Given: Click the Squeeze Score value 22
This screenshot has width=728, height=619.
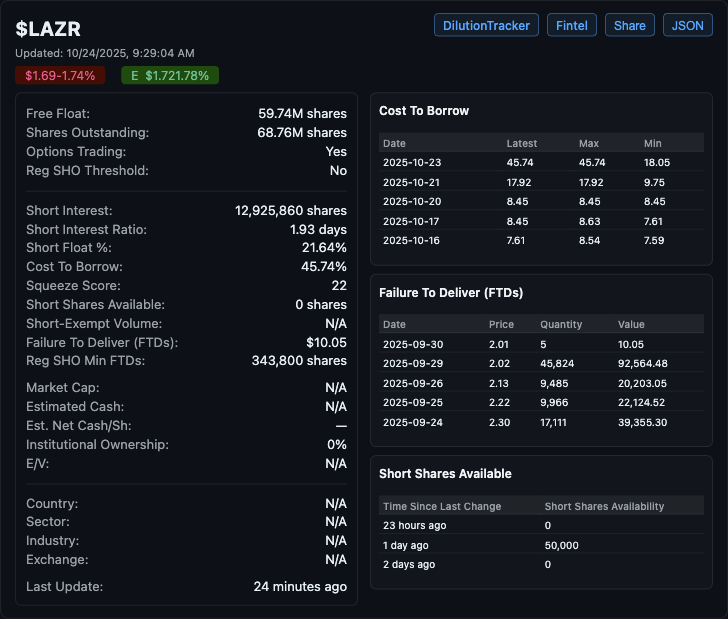Looking at the screenshot, I should click(339, 285).
